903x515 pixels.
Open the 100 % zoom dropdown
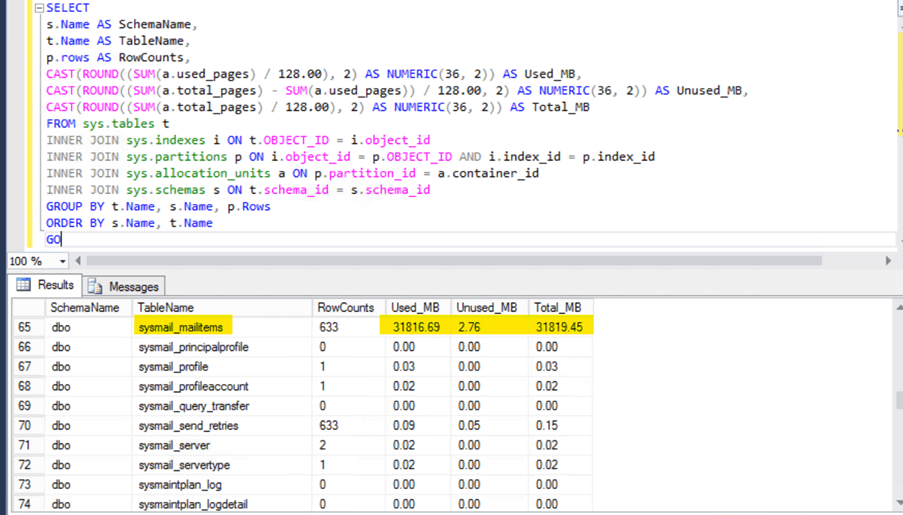[x=63, y=261]
